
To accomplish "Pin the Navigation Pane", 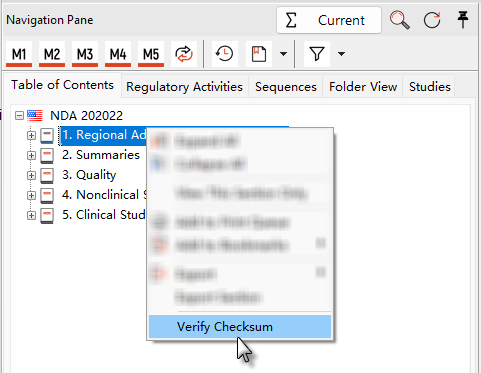I will [x=463, y=20].
